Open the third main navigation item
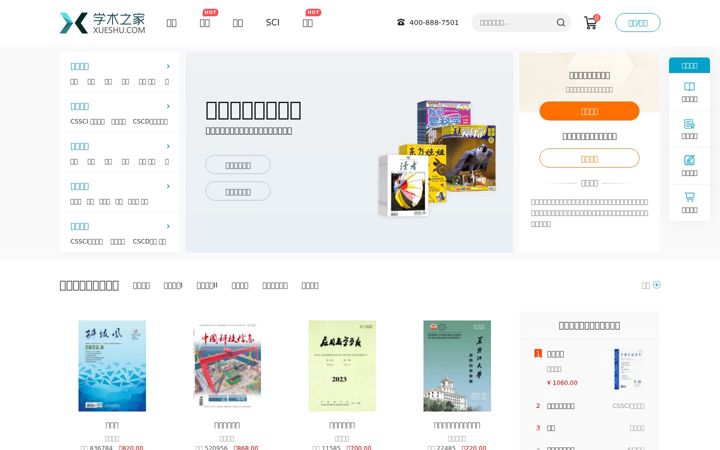The image size is (720, 450). [237, 23]
